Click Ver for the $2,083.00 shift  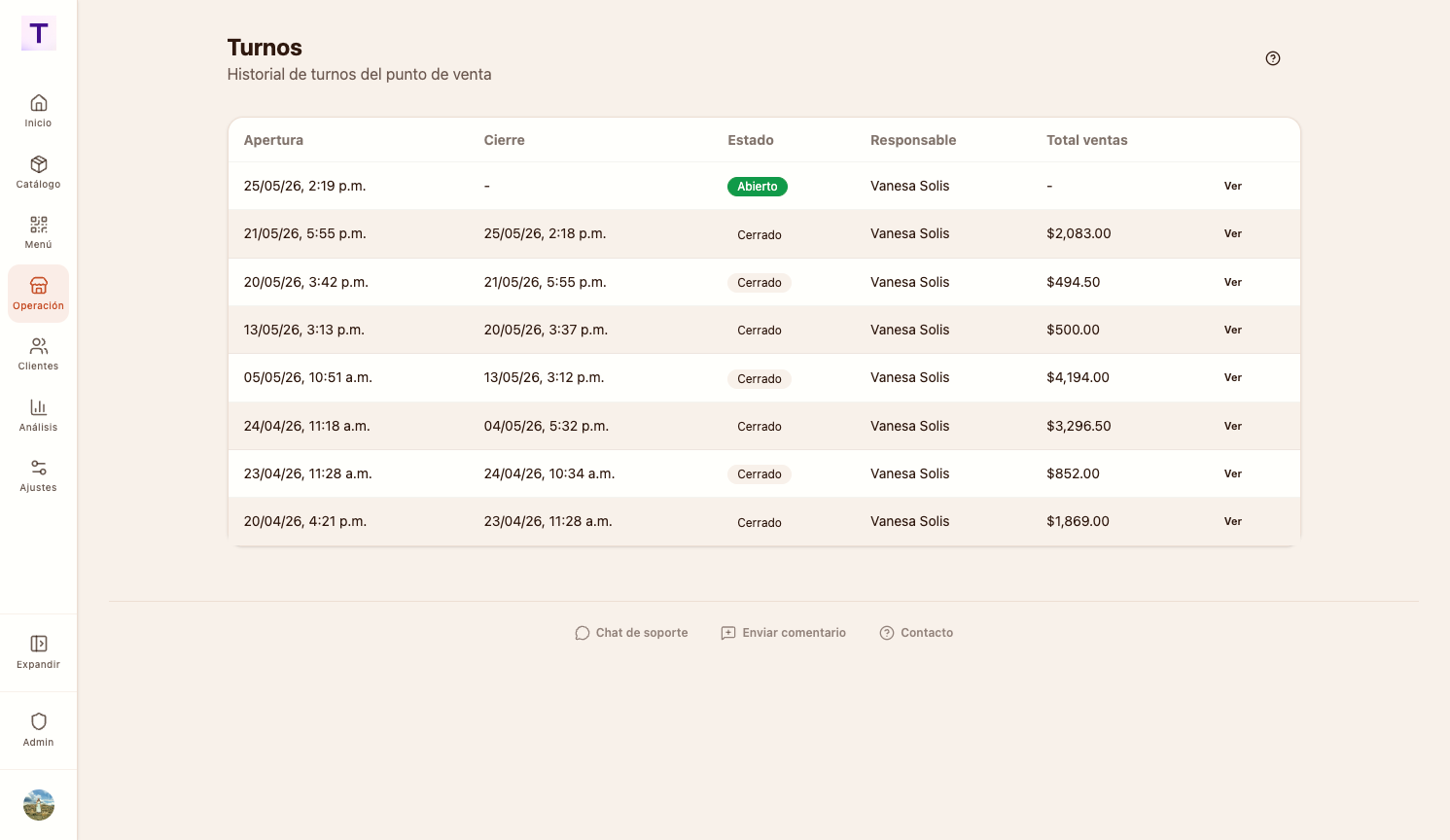(1233, 233)
